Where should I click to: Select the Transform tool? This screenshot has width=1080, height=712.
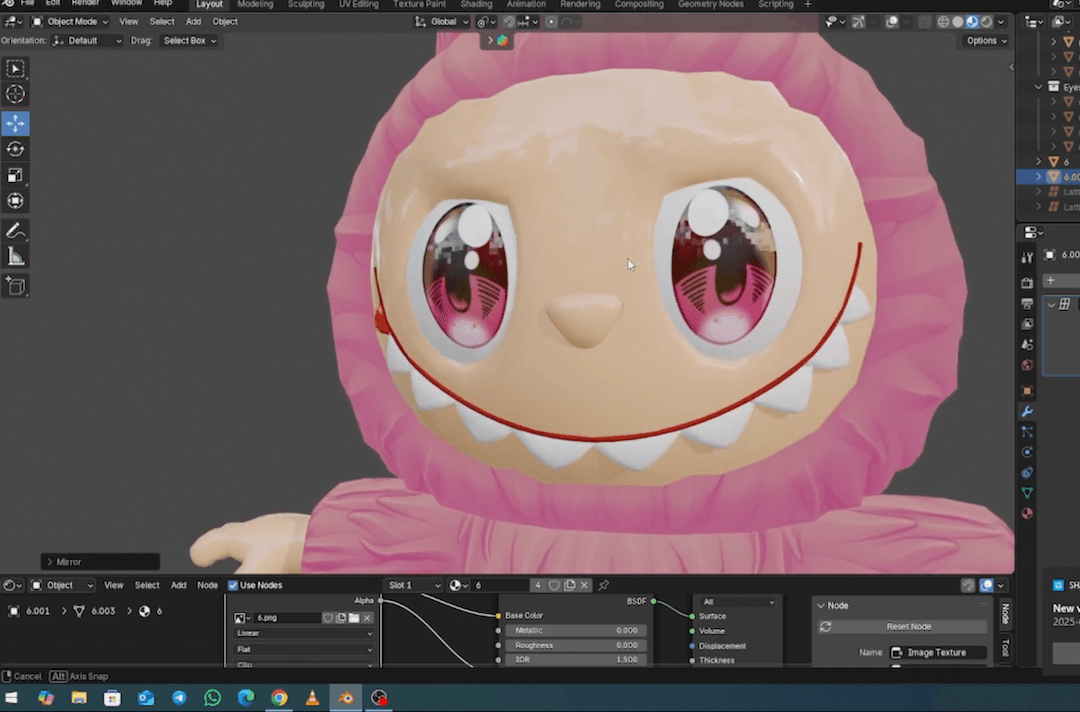[16, 201]
